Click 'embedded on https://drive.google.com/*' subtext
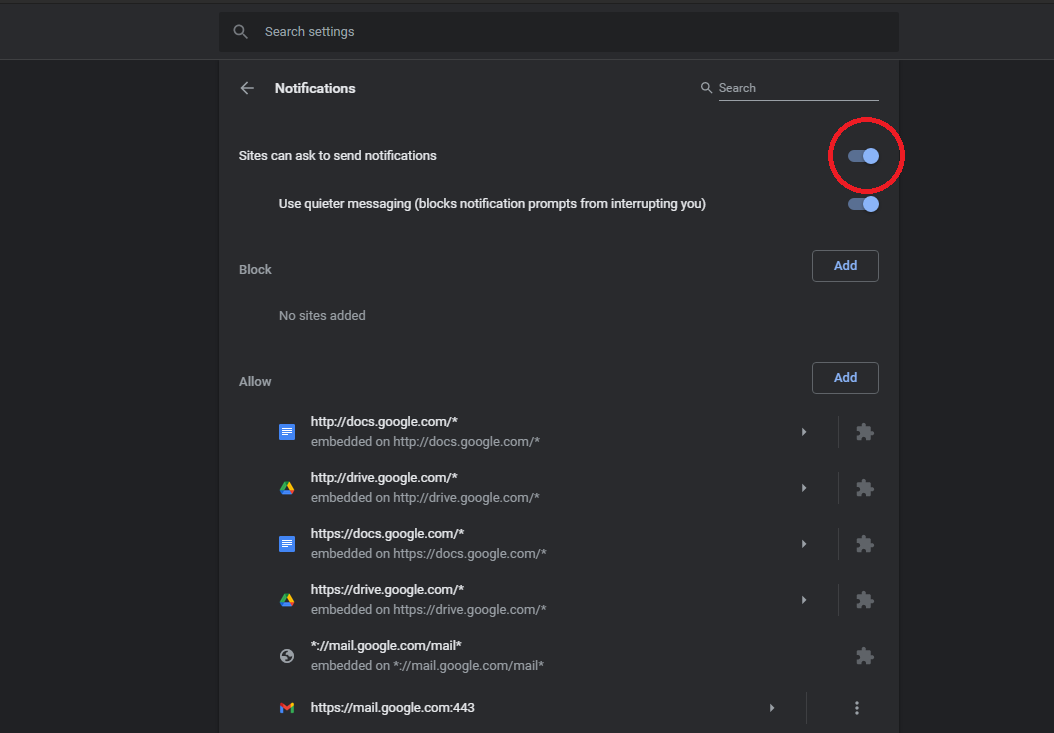1054x733 pixels. 428,610
